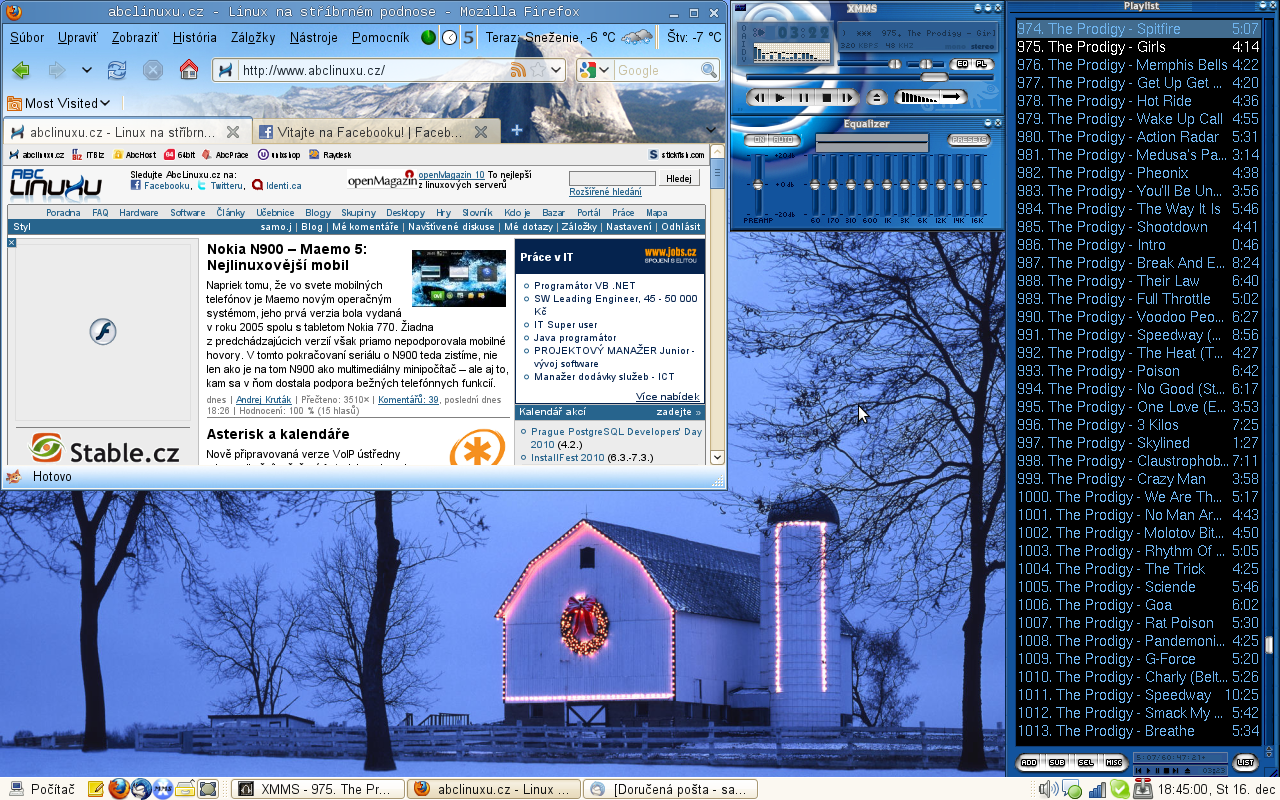1280x800 pixels.
Task: Click the XMMS volume slider
Action: point(870,64)
